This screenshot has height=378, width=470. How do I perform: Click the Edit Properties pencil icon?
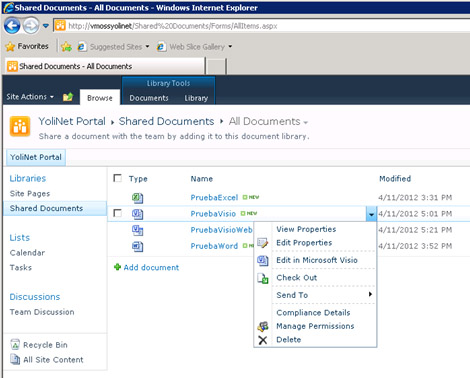click(263, 243)
